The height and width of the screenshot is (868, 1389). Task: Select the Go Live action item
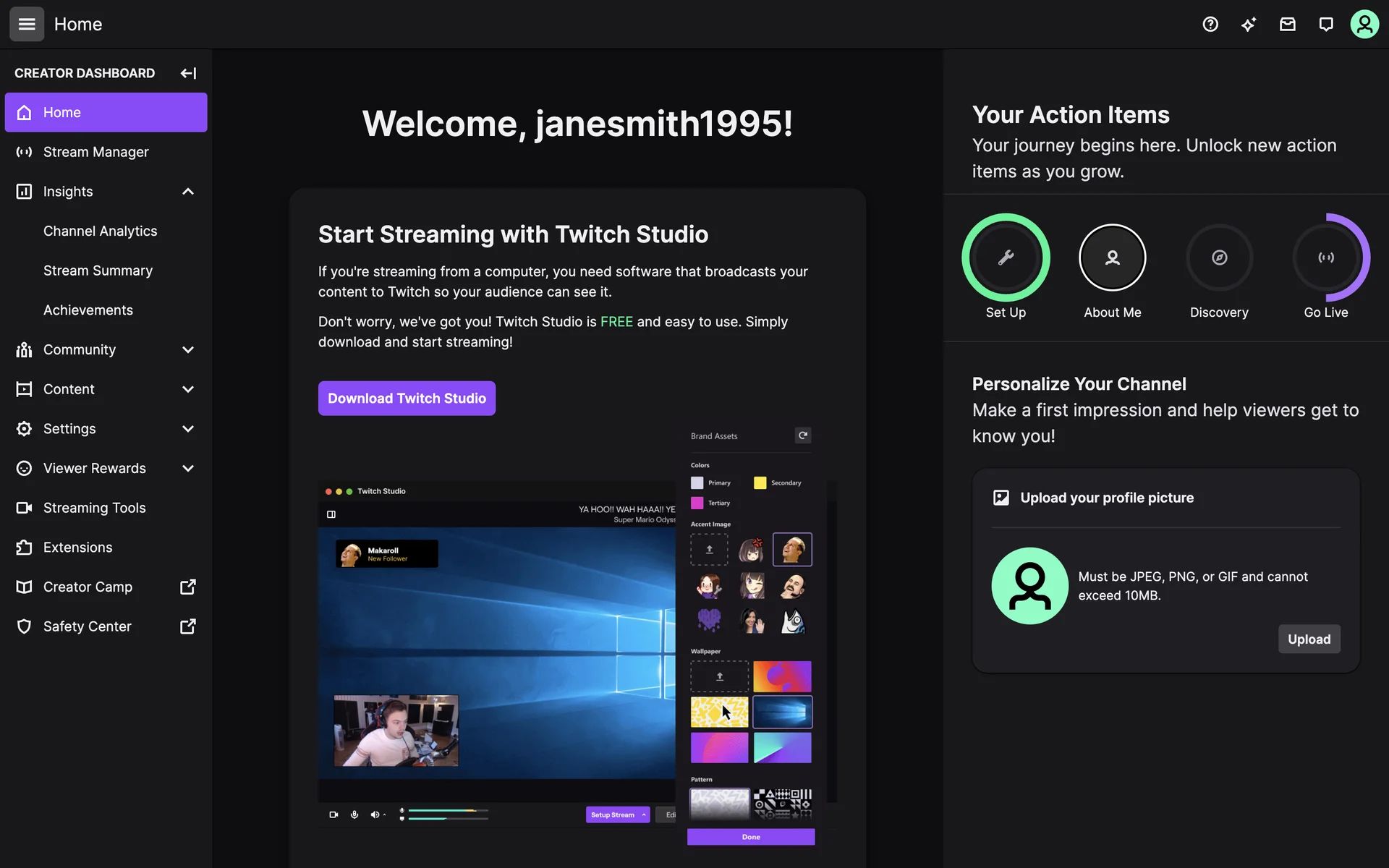point(1326,258)
